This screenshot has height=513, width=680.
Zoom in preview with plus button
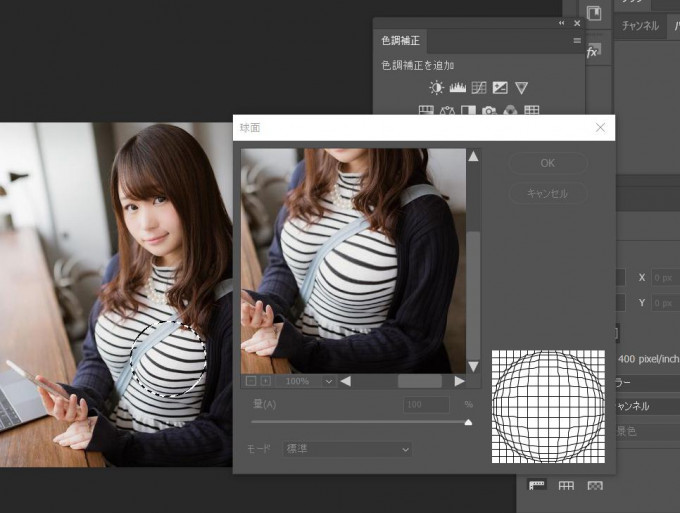point(265,381)
